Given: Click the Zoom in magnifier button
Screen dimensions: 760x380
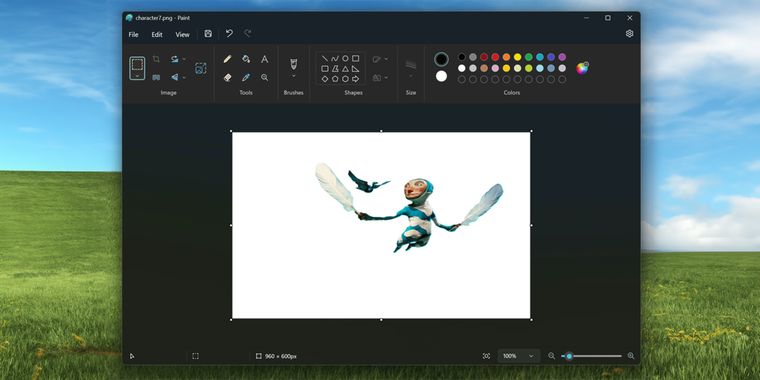Looking at the screenshot, I should click(631, 356).
